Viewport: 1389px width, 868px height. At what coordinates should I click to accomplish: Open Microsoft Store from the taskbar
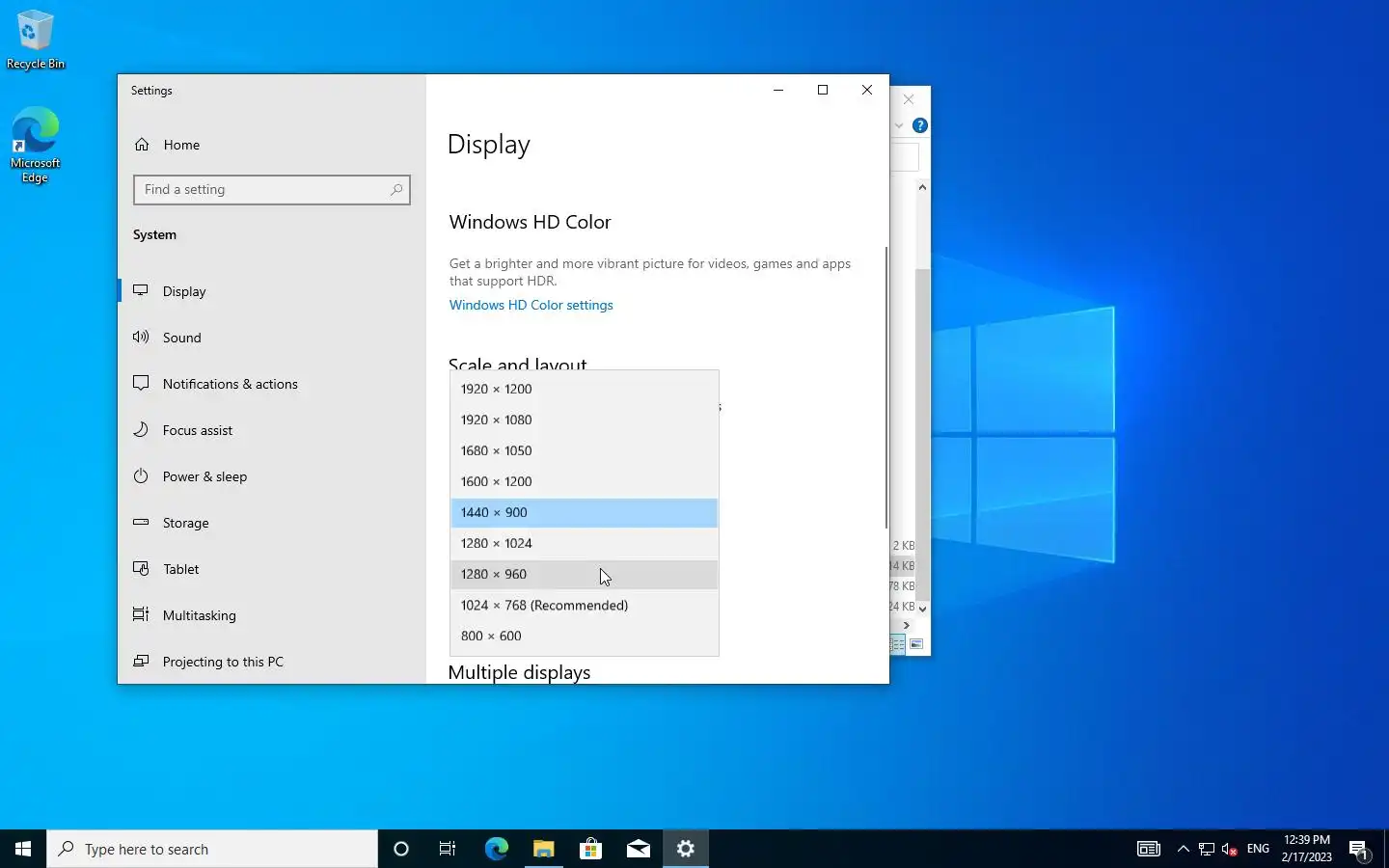(x=590, y=849)
